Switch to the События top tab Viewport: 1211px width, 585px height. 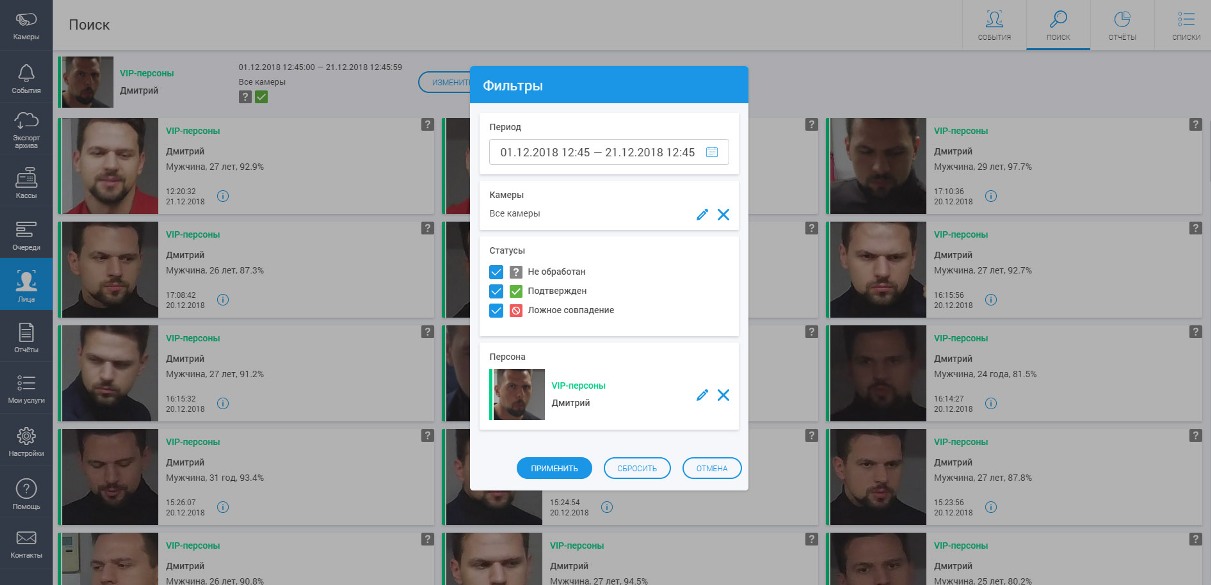coord(994,25)
